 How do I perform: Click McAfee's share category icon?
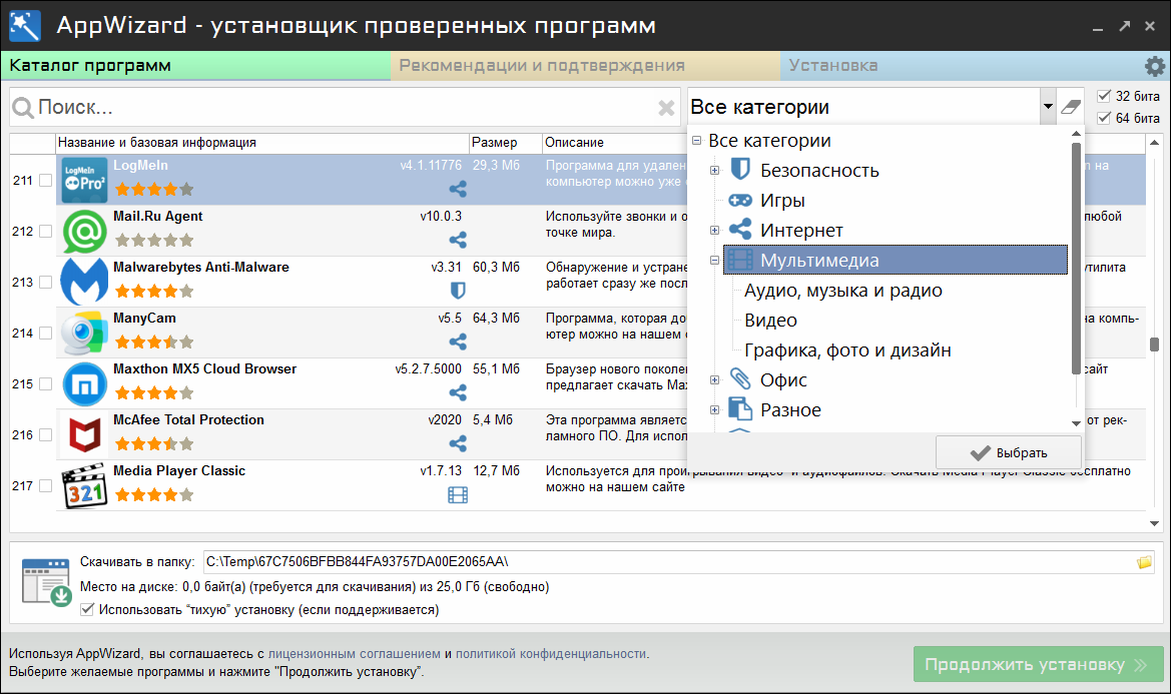point(458,444)
